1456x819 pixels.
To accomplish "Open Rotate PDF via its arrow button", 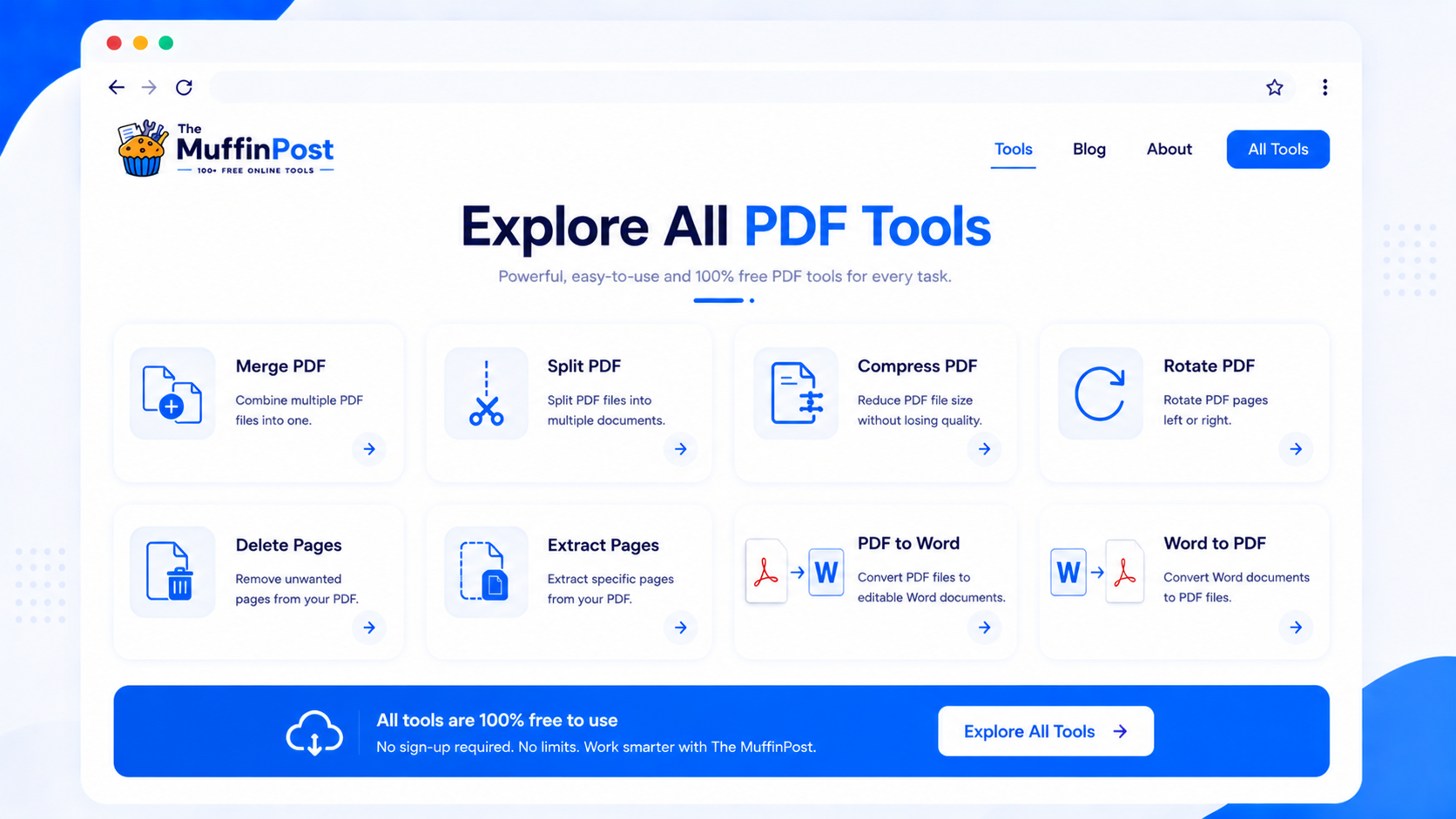I will pyautogui.click(x=1296, y=449).
